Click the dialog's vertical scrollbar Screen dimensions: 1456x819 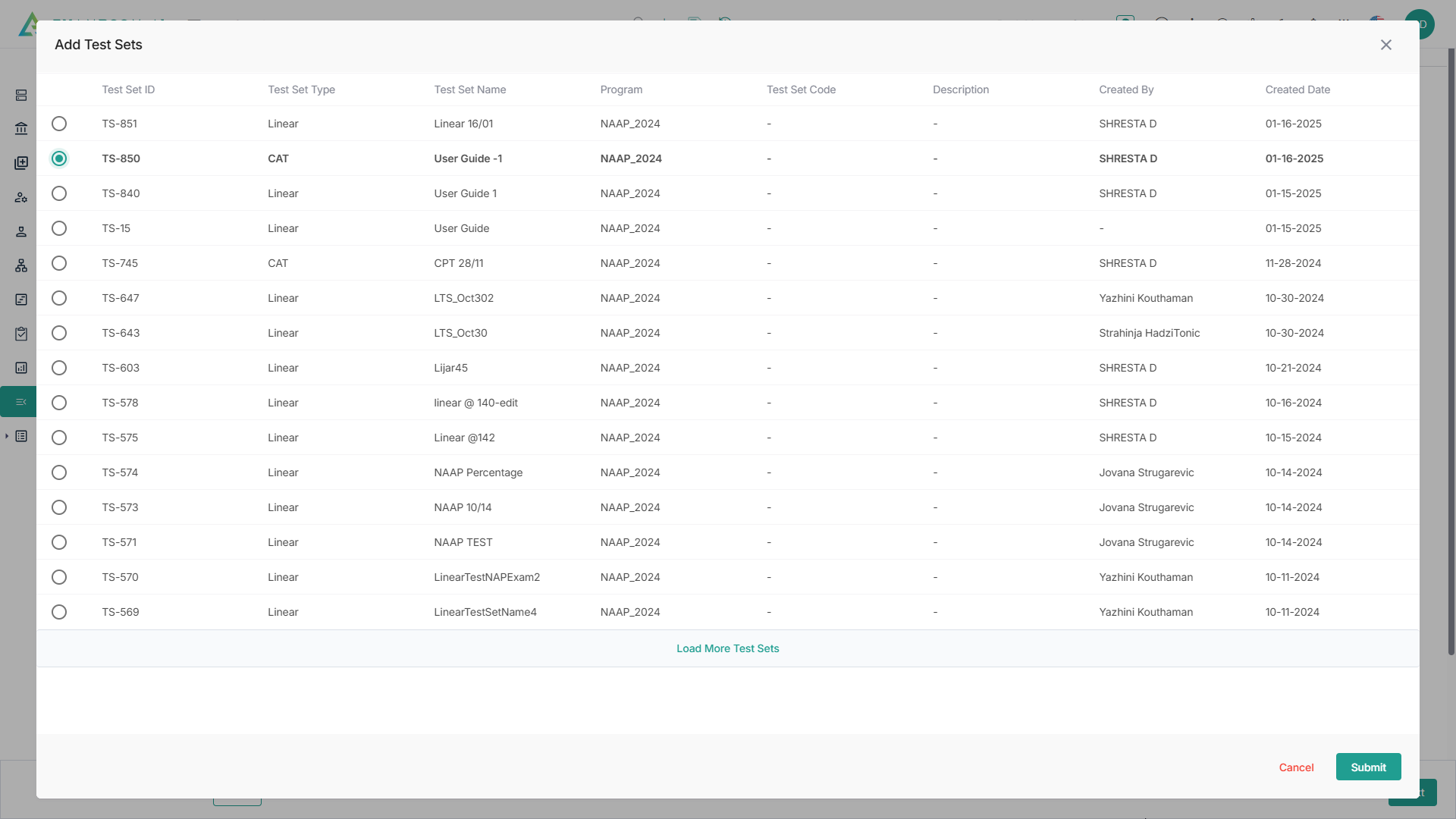pyautogui.click(x=1451, y=349)
